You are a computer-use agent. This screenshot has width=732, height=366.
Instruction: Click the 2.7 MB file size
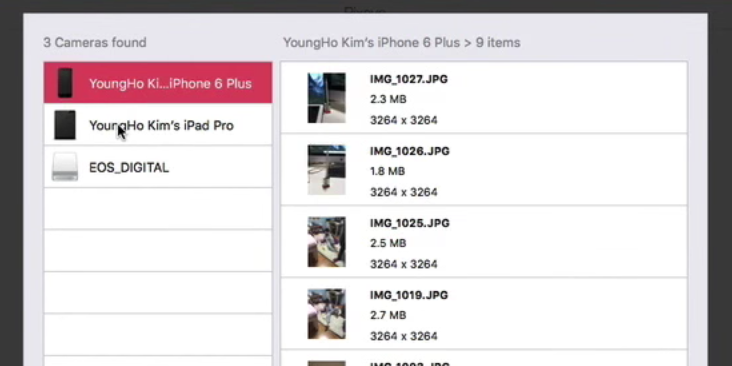388,315
